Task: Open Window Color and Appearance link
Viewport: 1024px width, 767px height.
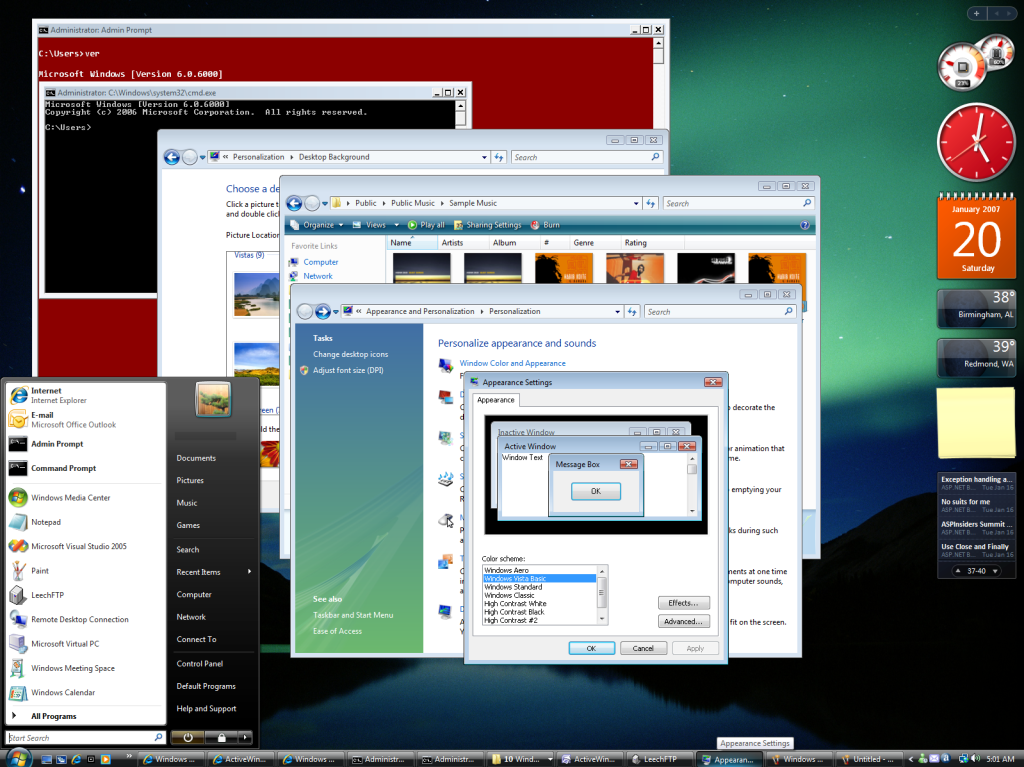Action: coord(512,363)
